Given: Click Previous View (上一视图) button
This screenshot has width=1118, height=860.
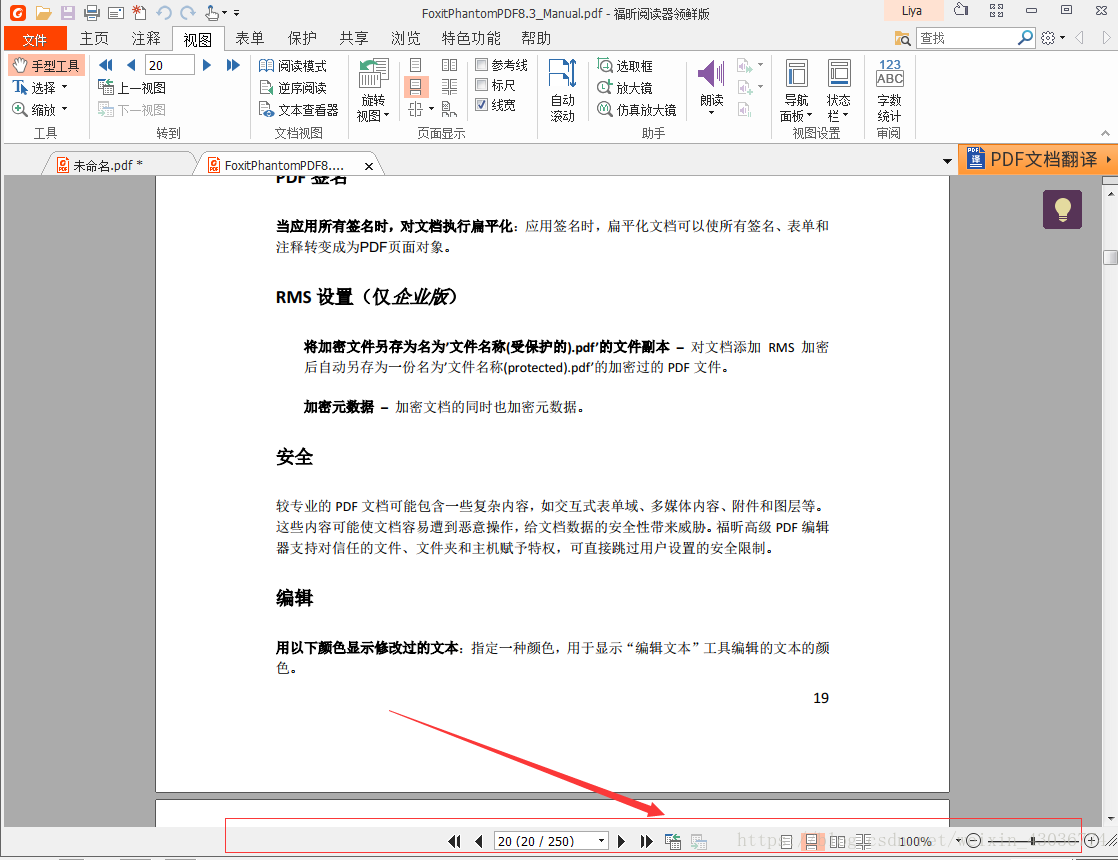Looking at the screenshot, I should click(132, 88).
